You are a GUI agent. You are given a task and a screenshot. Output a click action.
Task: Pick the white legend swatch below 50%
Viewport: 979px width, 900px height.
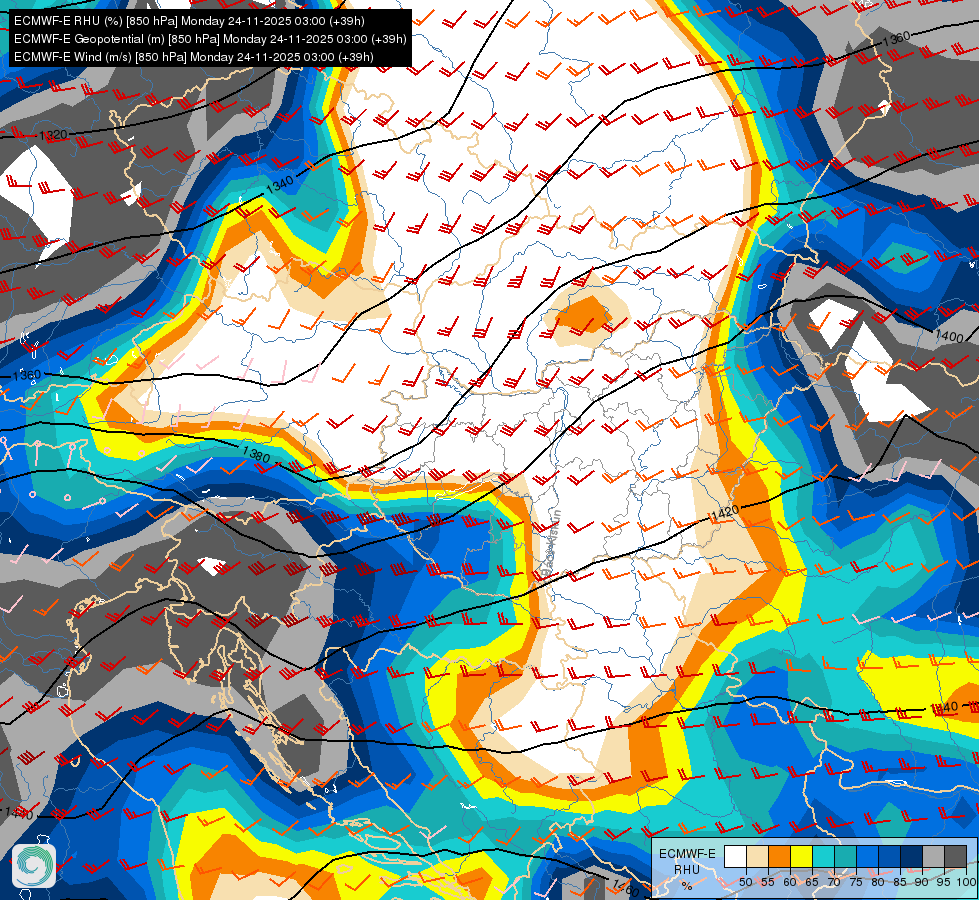pyautogui.click(x=735, y=857)
